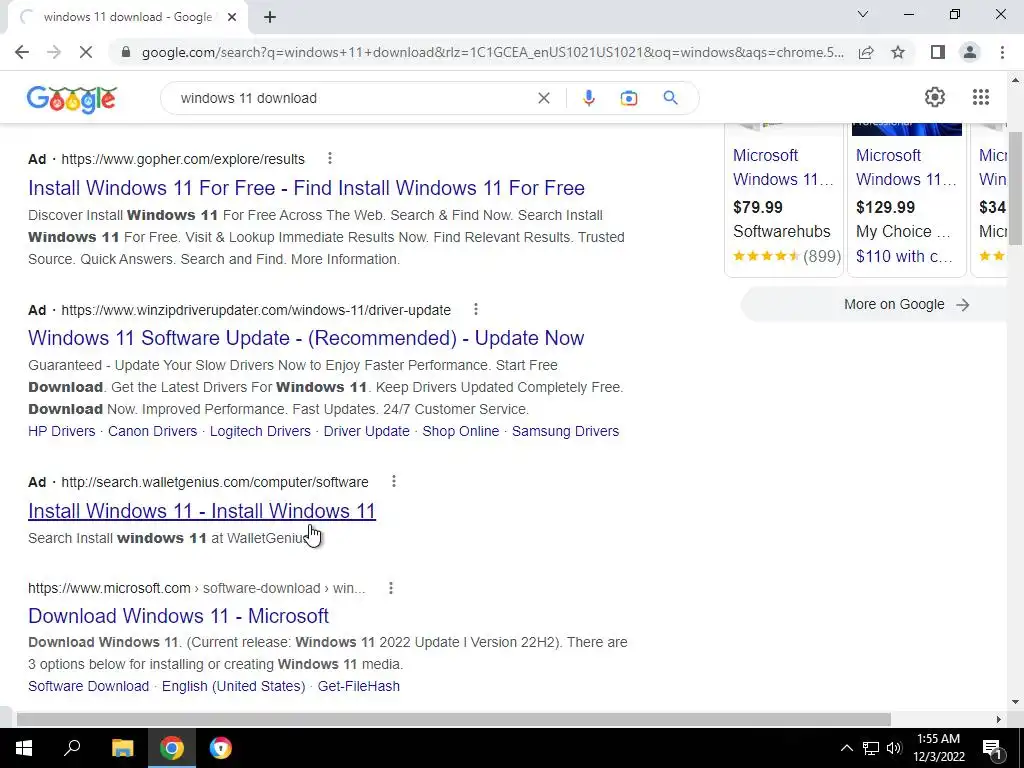Open the browser side panel
The width and height of the screenshot is (1024, 768).
[938, 52]
